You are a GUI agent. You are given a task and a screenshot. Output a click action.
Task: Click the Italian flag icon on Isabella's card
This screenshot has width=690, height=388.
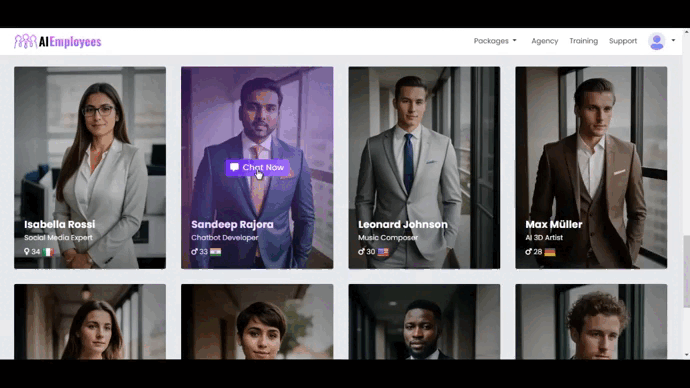48,252
